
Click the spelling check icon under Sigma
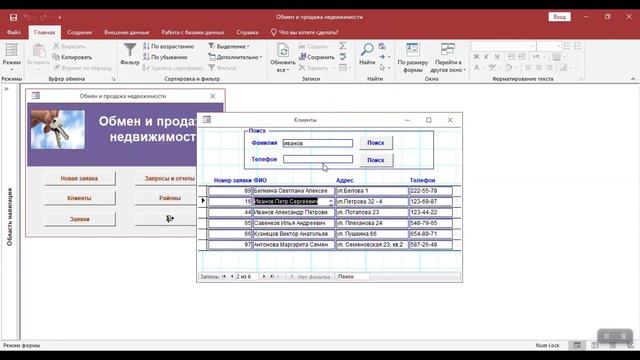[x=343, y=57]
